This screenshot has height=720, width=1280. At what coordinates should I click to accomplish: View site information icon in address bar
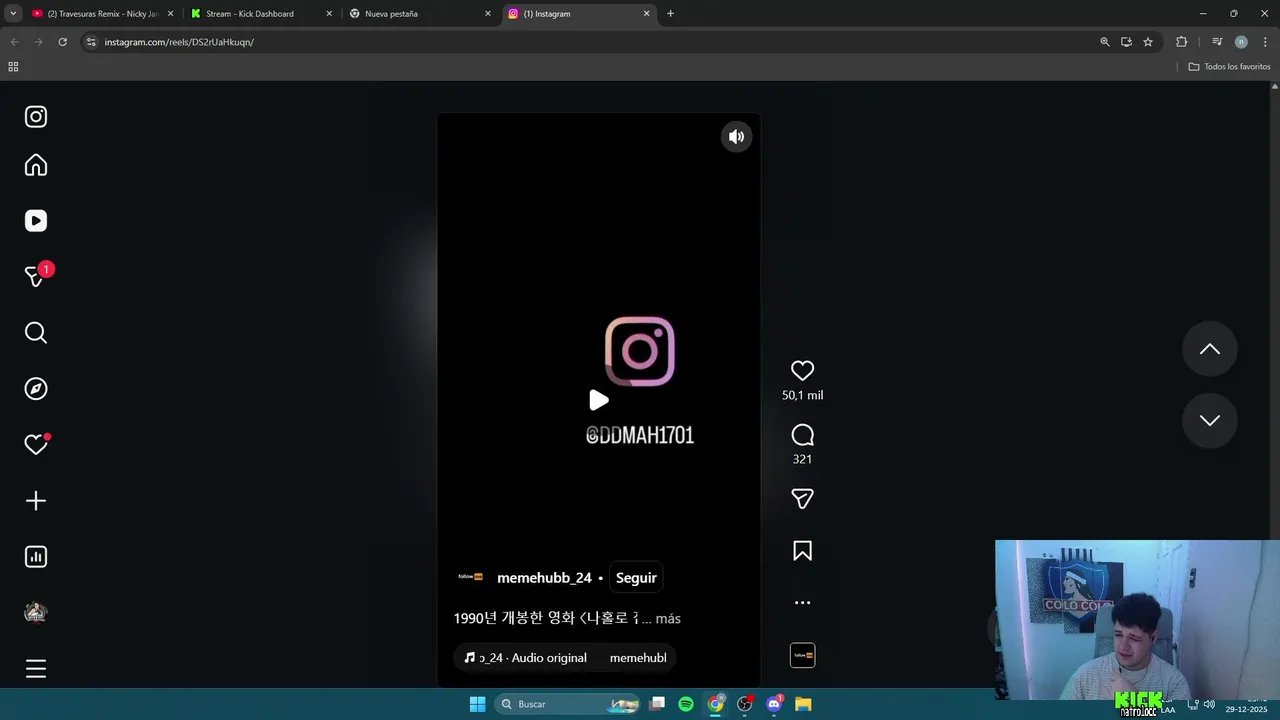pyautogui.click(x=91, y=42)
